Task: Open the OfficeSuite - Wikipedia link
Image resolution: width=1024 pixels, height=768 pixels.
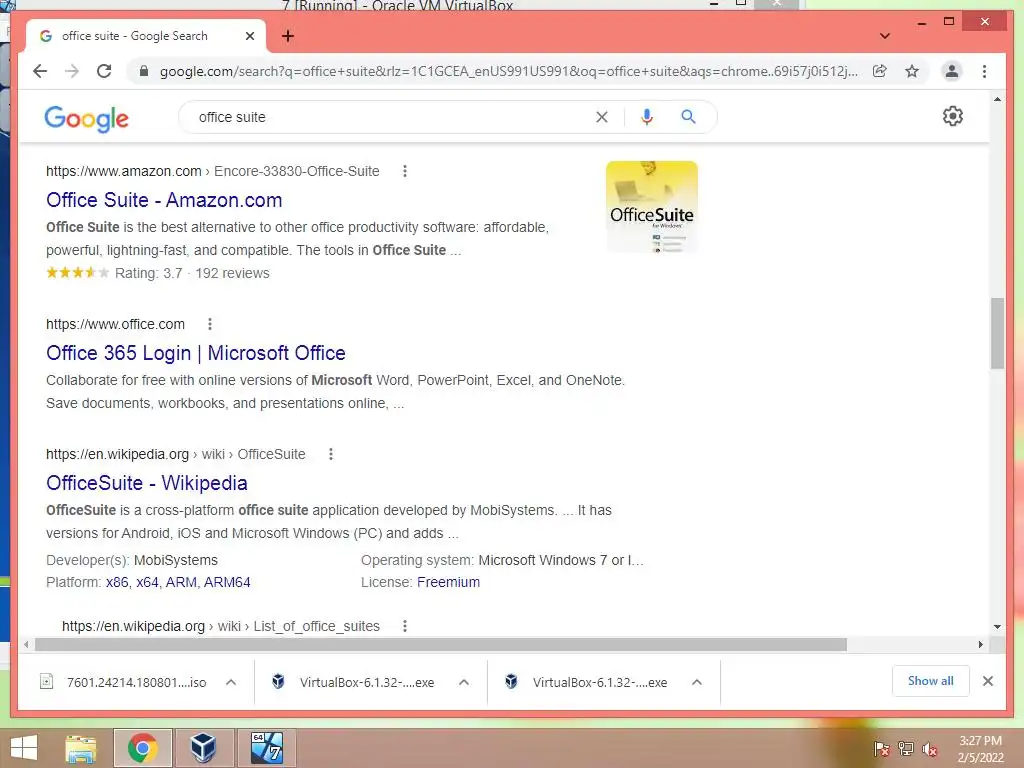Action: 146,483
